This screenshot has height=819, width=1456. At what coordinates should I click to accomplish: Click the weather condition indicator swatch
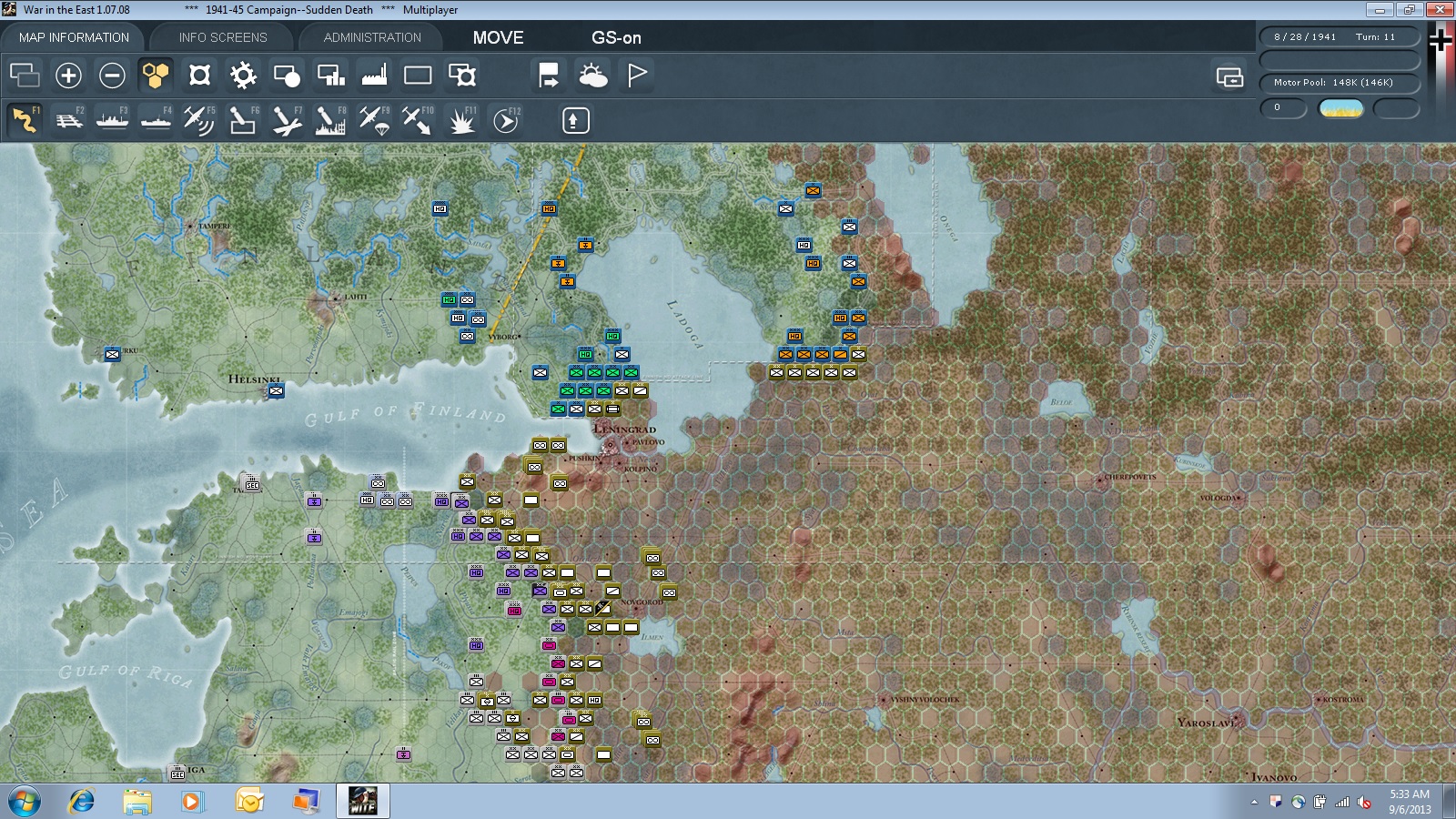(x=1341, y=108)
